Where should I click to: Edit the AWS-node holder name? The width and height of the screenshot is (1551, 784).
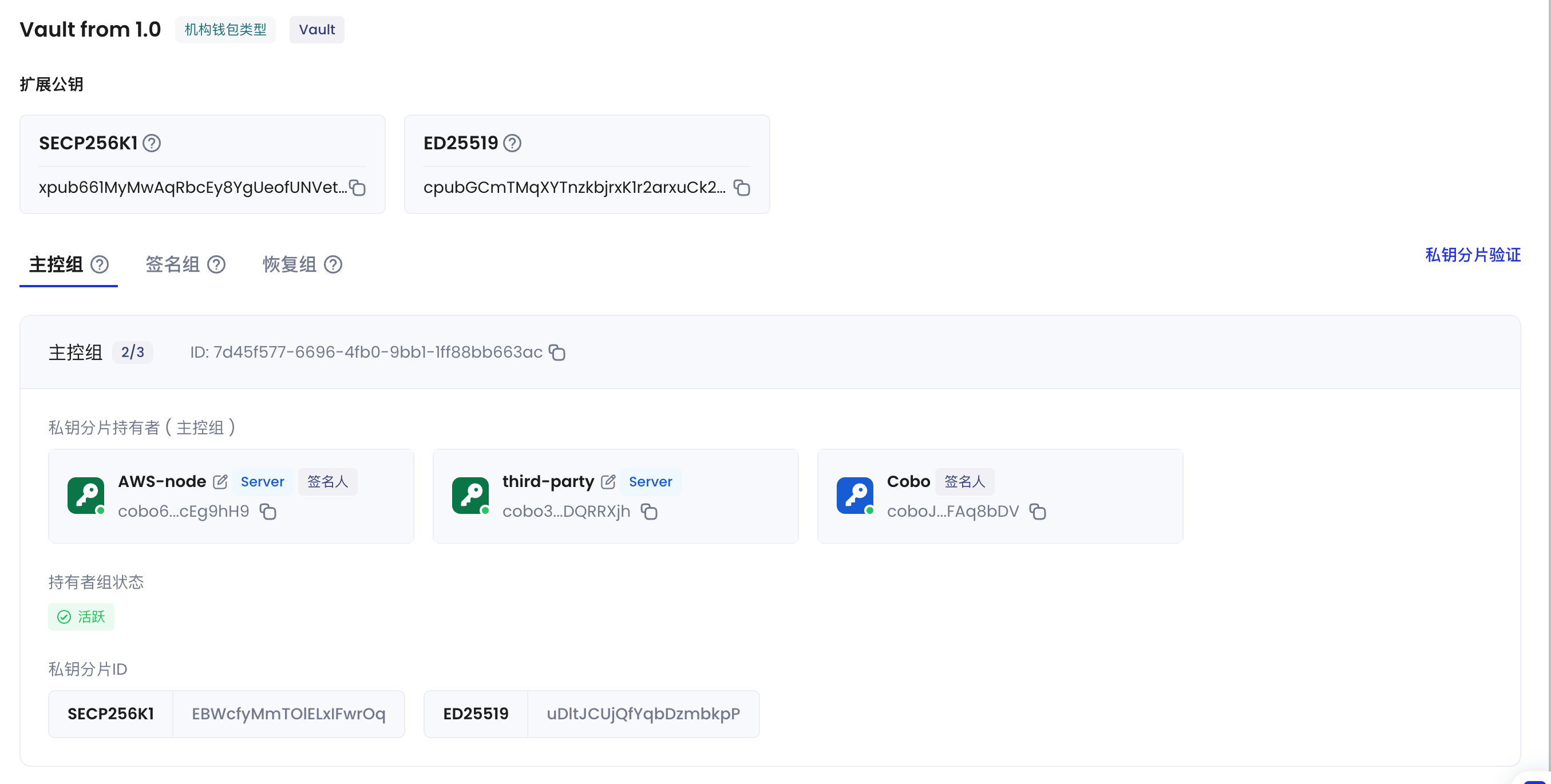pos(220,482)
